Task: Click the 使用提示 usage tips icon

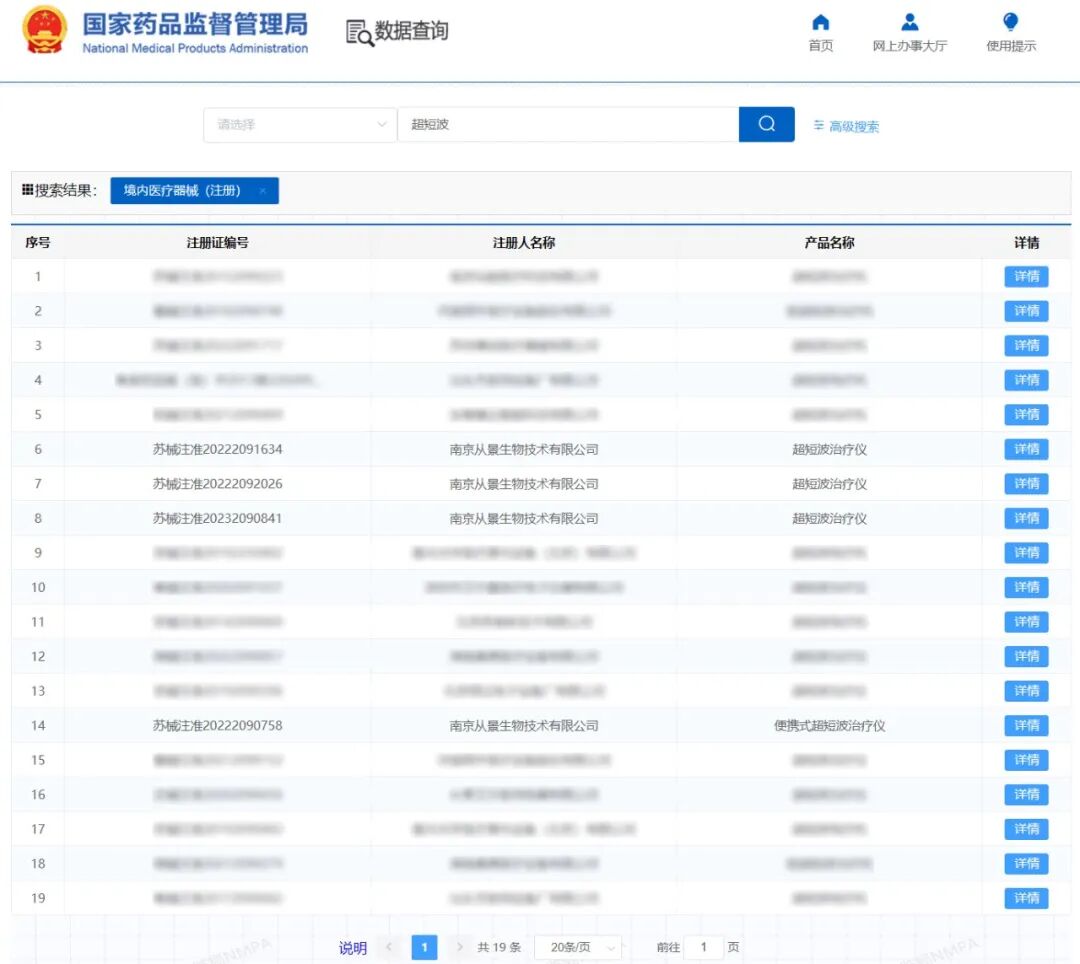Action: (x=1009, y=21)
